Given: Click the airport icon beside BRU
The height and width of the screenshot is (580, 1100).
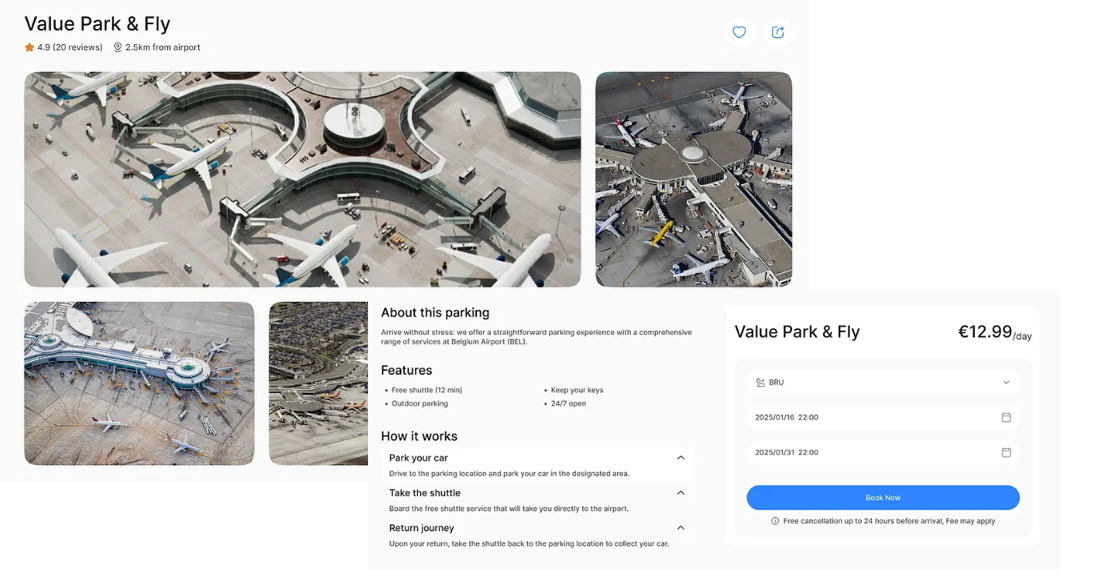Looking at the screenshot, I should click(760, 382).
